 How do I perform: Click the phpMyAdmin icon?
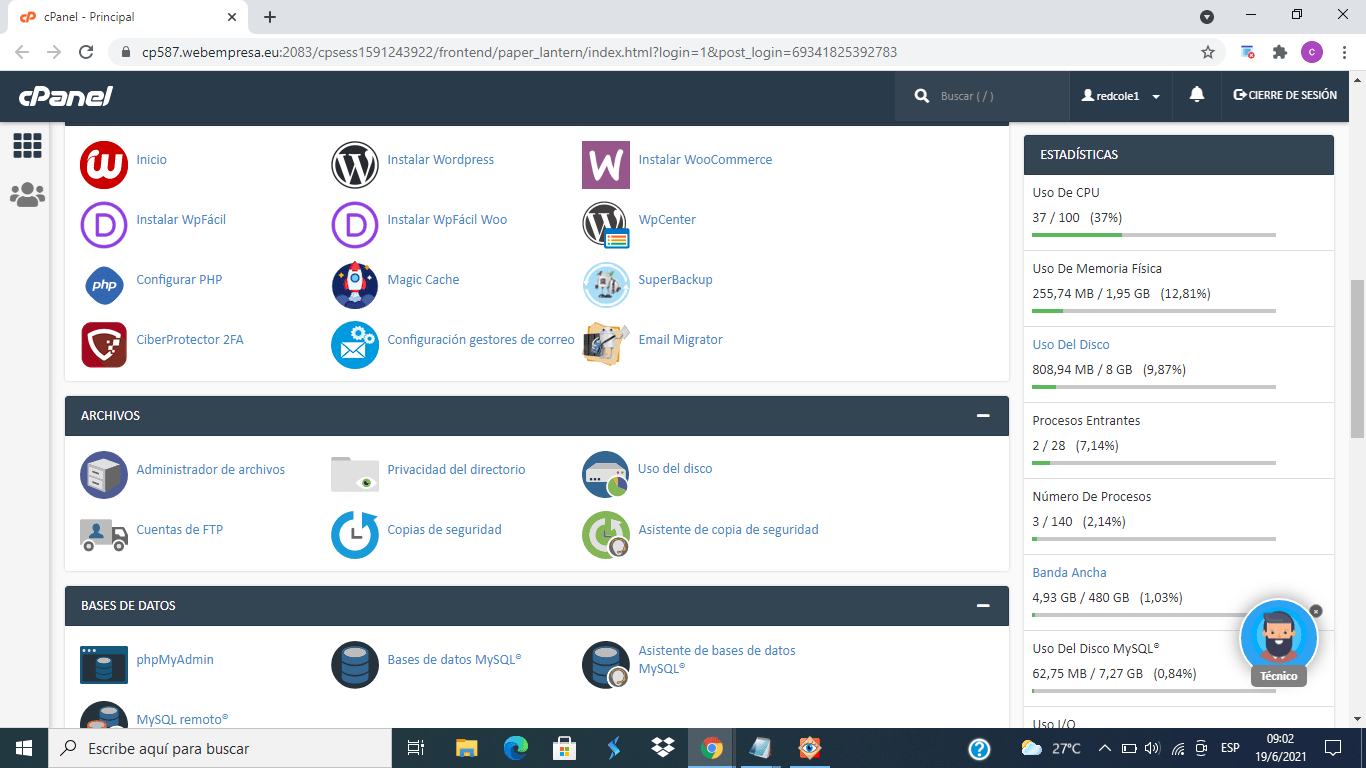tap(104, 665)
